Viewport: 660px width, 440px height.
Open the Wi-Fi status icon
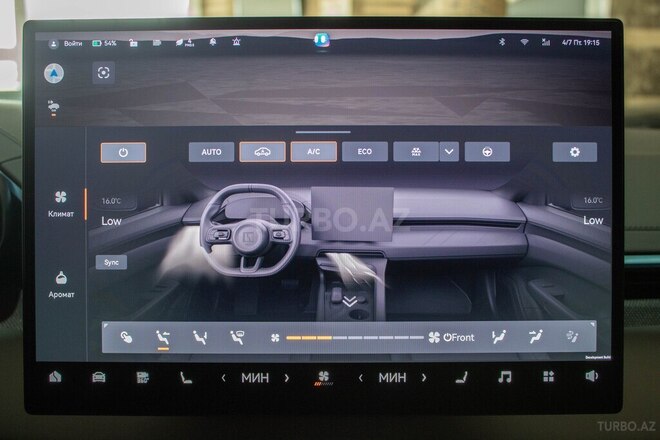tap(524, 42)
